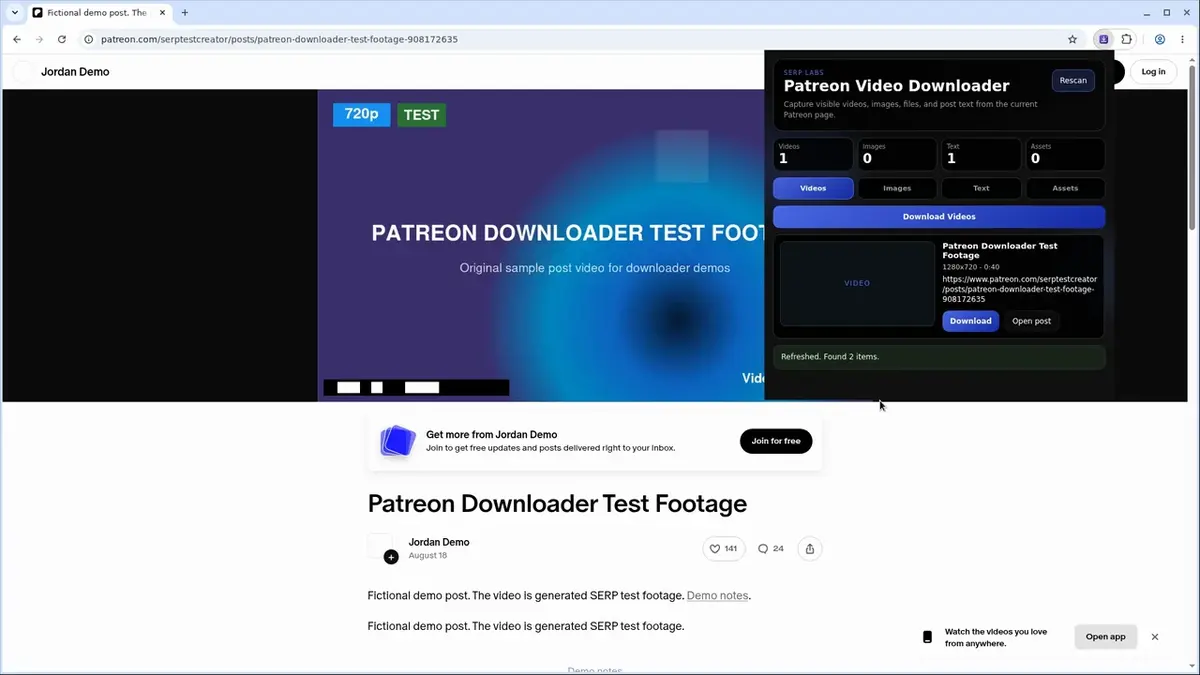
Task: Click the green TEST badge on video
Action: [421, 115]
